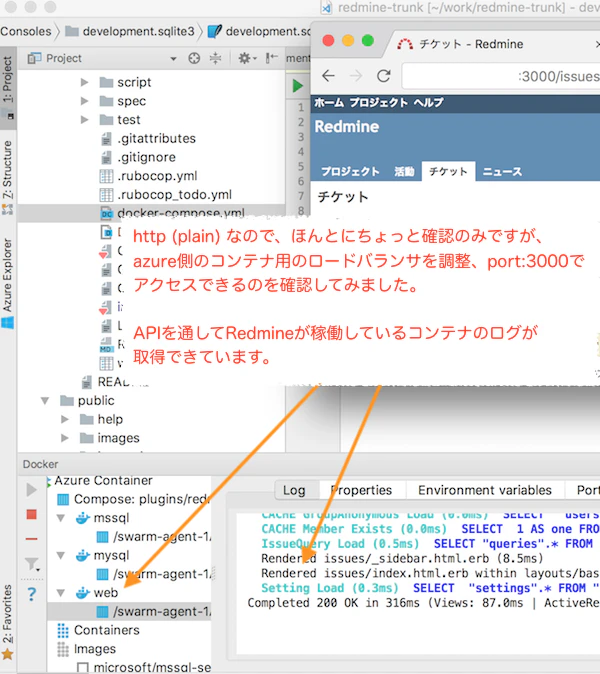The height and width of the screenshot is (674, 600).
Task: Expand the images folder
Action: (x=65, y=438)
